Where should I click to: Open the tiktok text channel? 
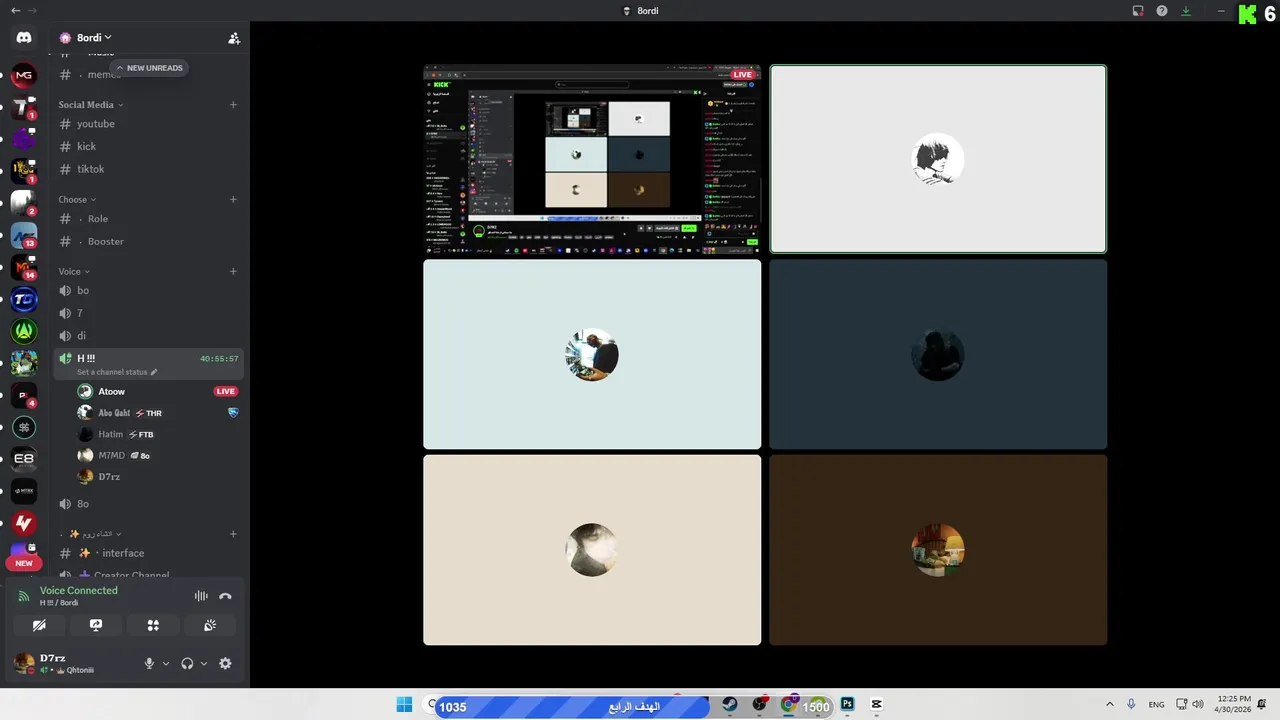(x=148, y=169)
